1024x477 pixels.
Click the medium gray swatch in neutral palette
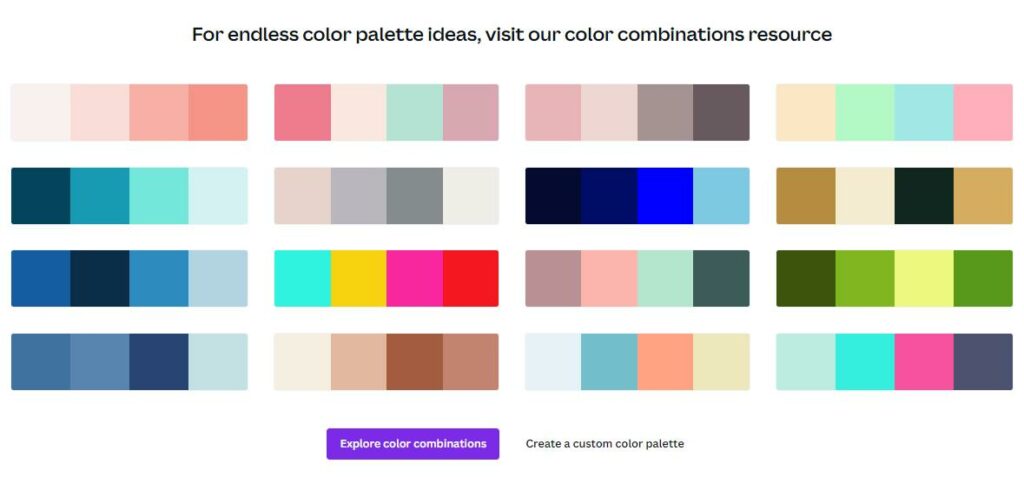pyautogui.click(x=415, y=195)
